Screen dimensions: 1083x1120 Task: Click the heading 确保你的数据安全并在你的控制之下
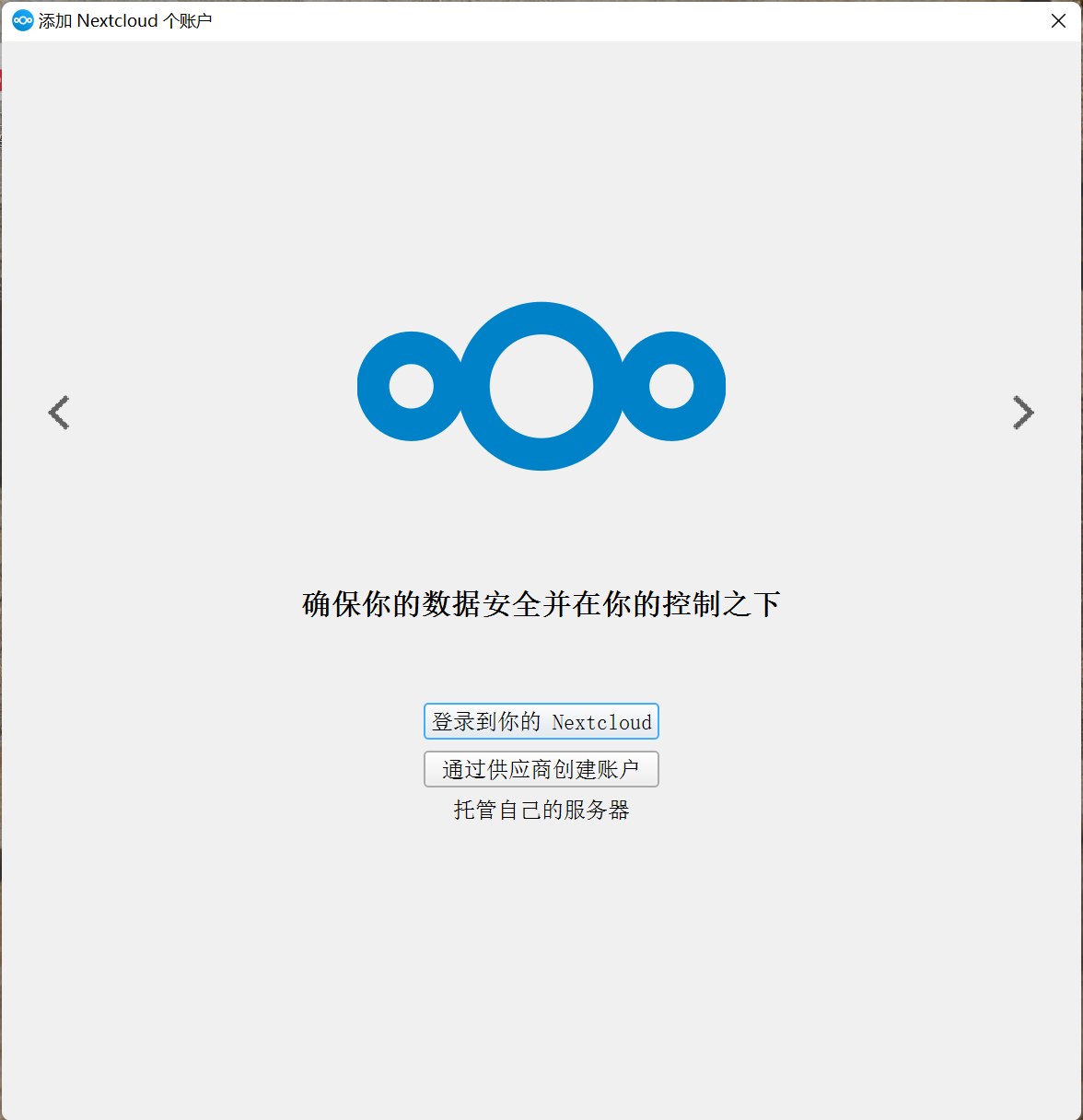point(541,604)
